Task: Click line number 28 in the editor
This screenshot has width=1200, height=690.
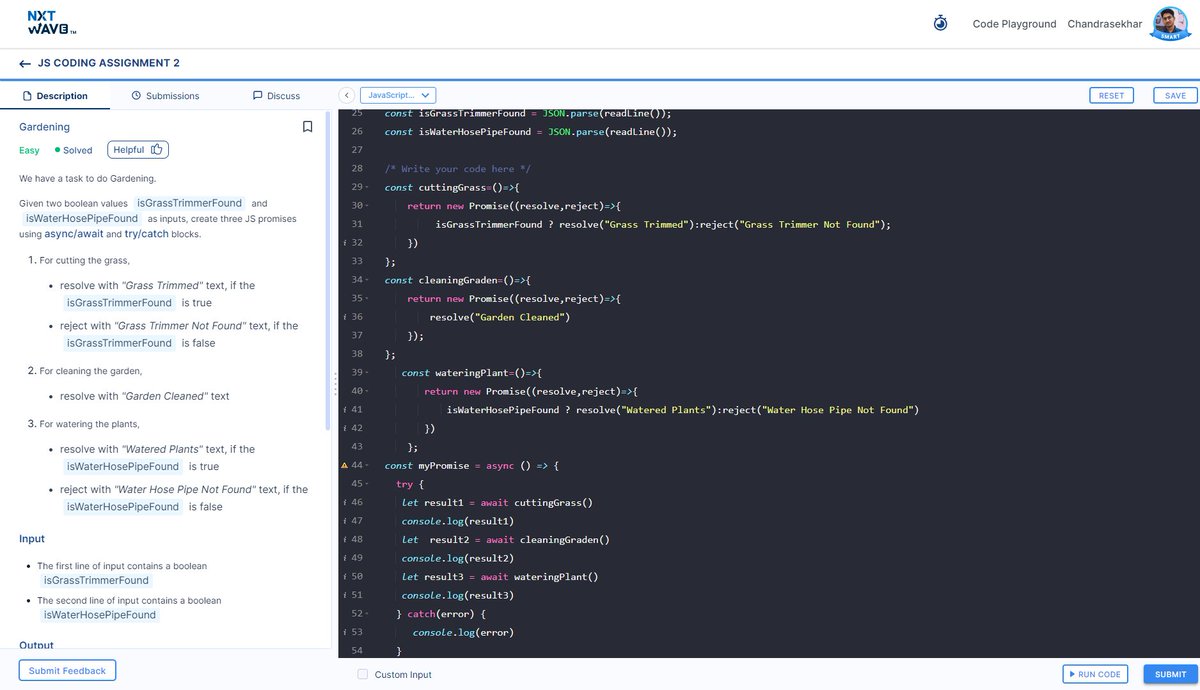Action: (x=357, y=169)
